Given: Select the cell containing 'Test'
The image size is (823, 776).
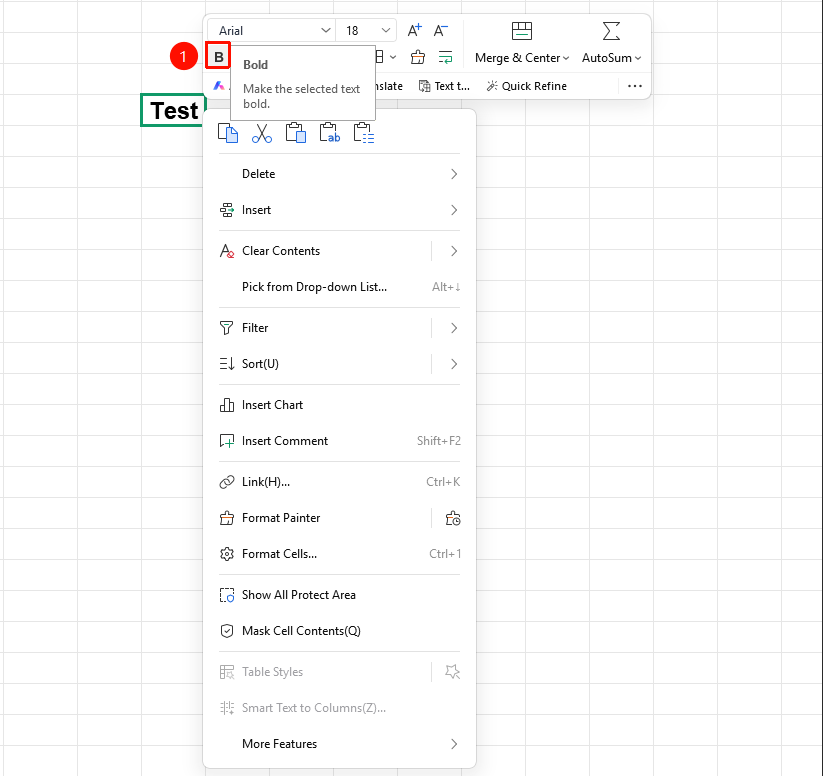Looking at the screenshot, I should tap(173, 110).
